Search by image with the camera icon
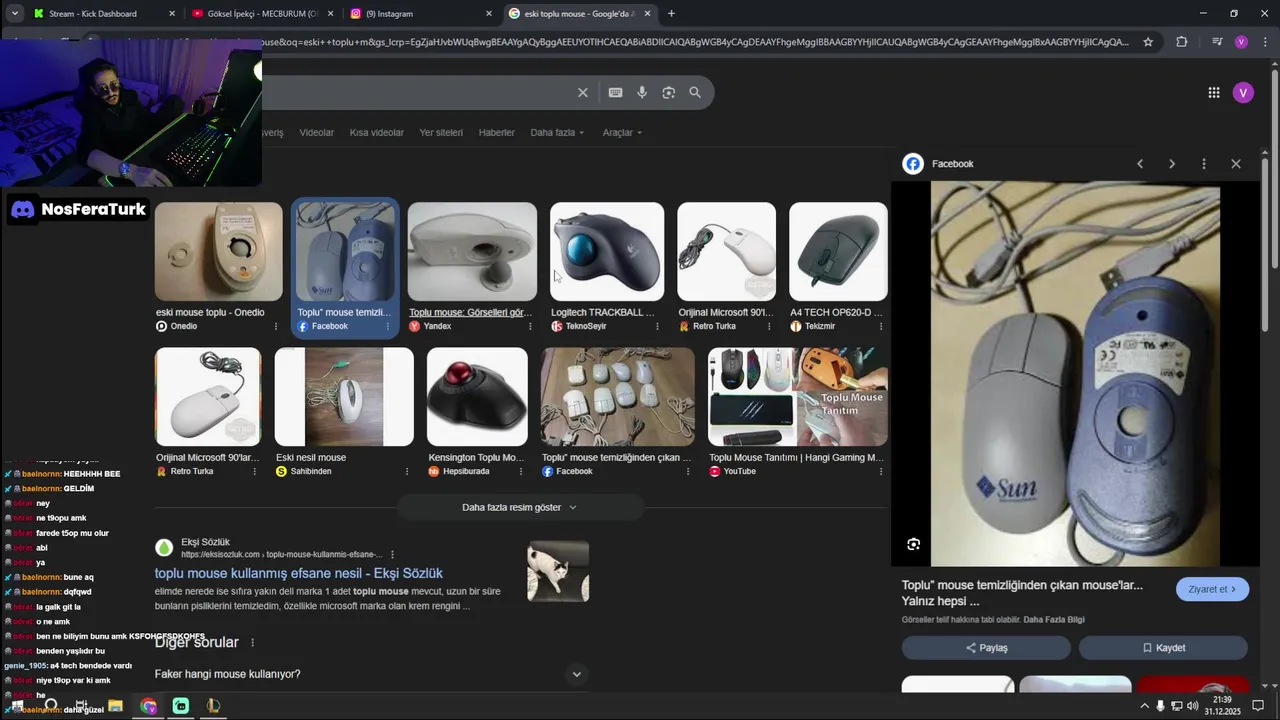Image resolution: width=1280 pixels, height=720 pixels. (669, 93)
